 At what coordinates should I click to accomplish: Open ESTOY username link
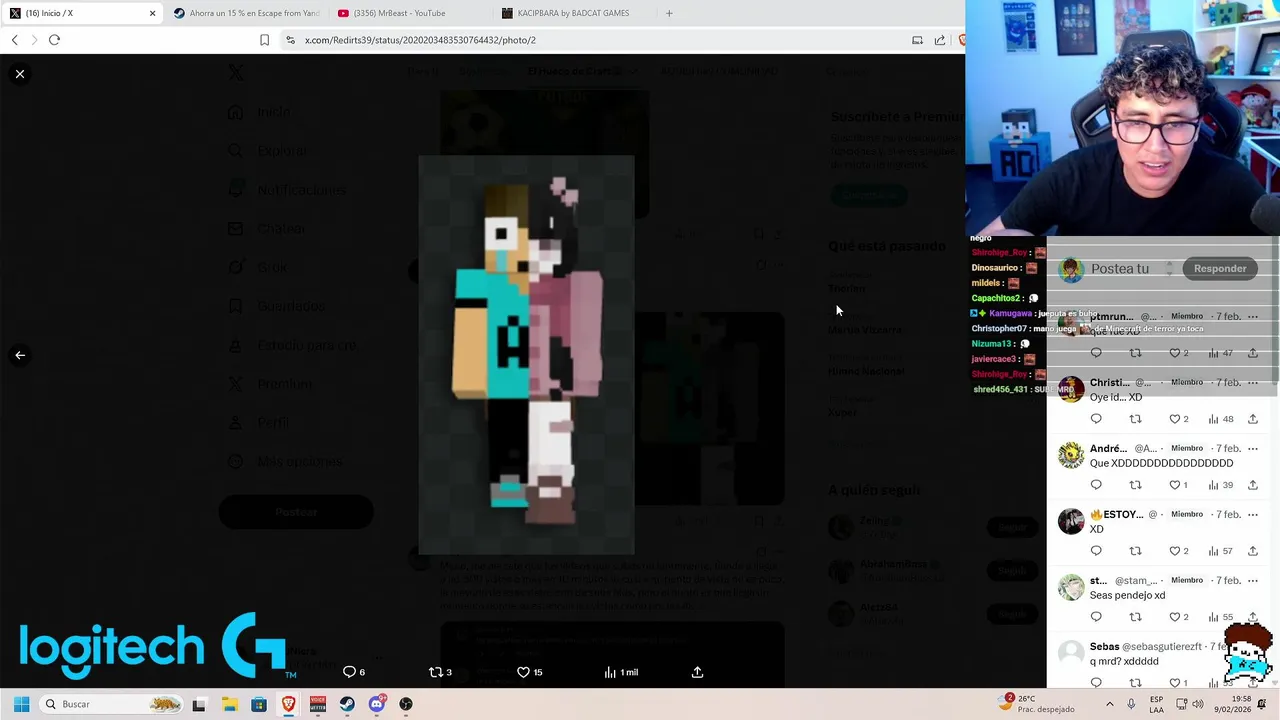point(1116,514)
